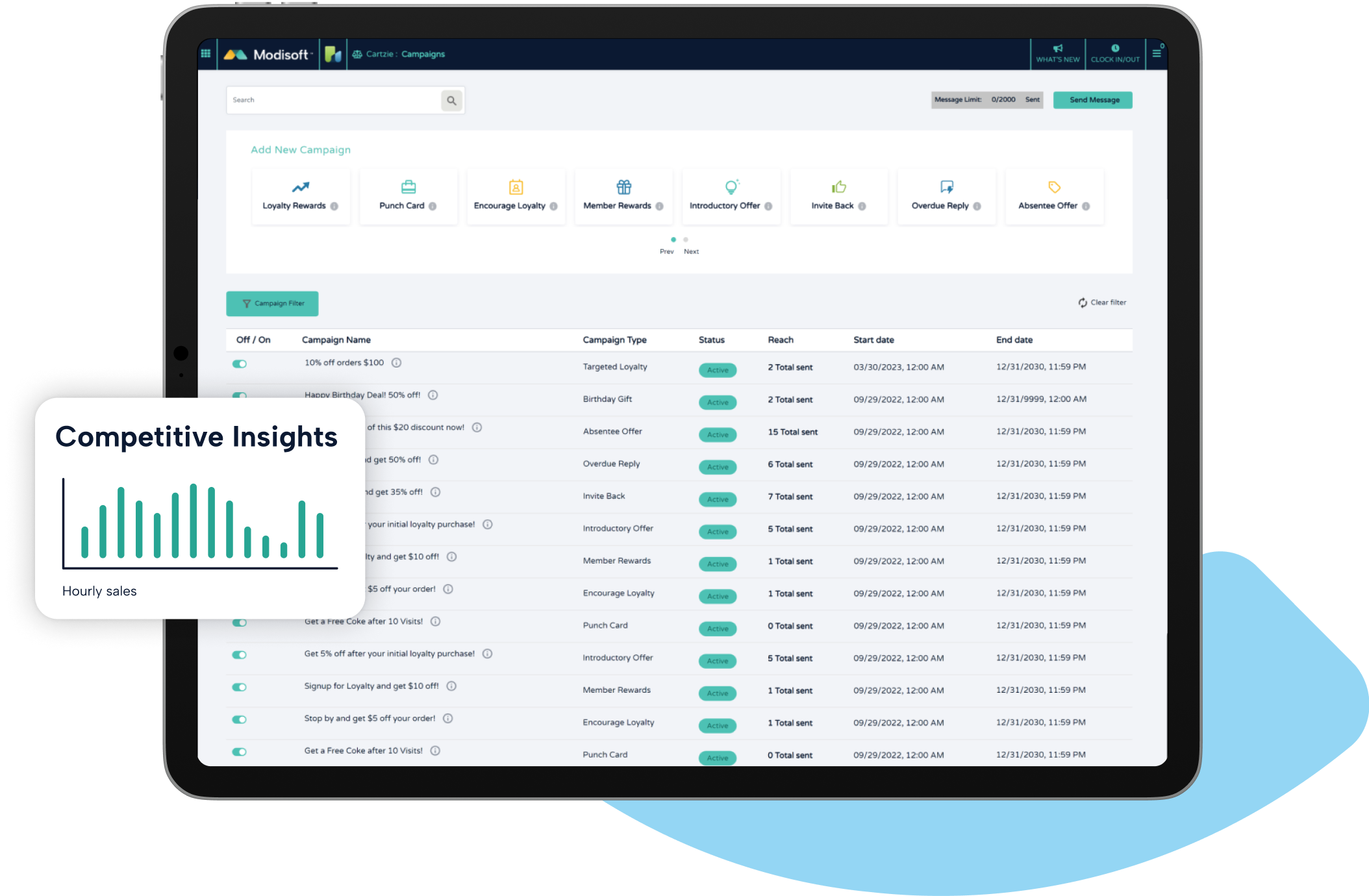Toggle the Stop by and get $5 off campaign
This screenshot has height=896, width=1369.
[x=240, y=719]
